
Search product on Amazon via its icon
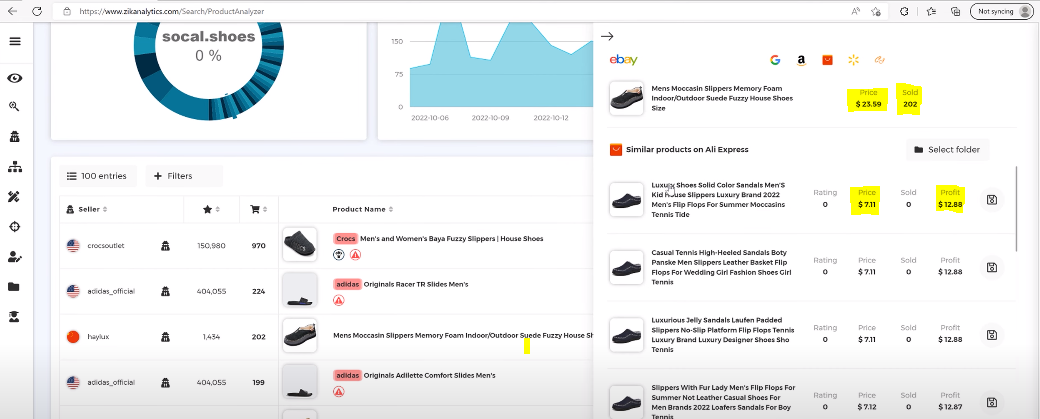tap(801, 60)
